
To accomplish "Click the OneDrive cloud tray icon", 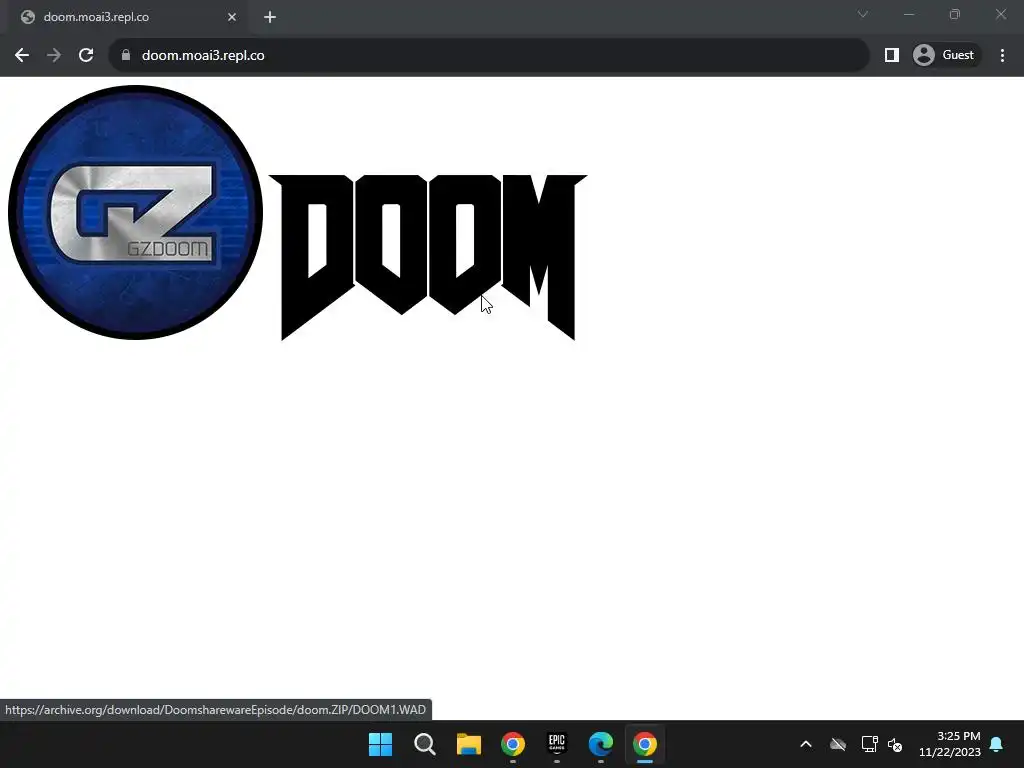I will pos(838,744).
